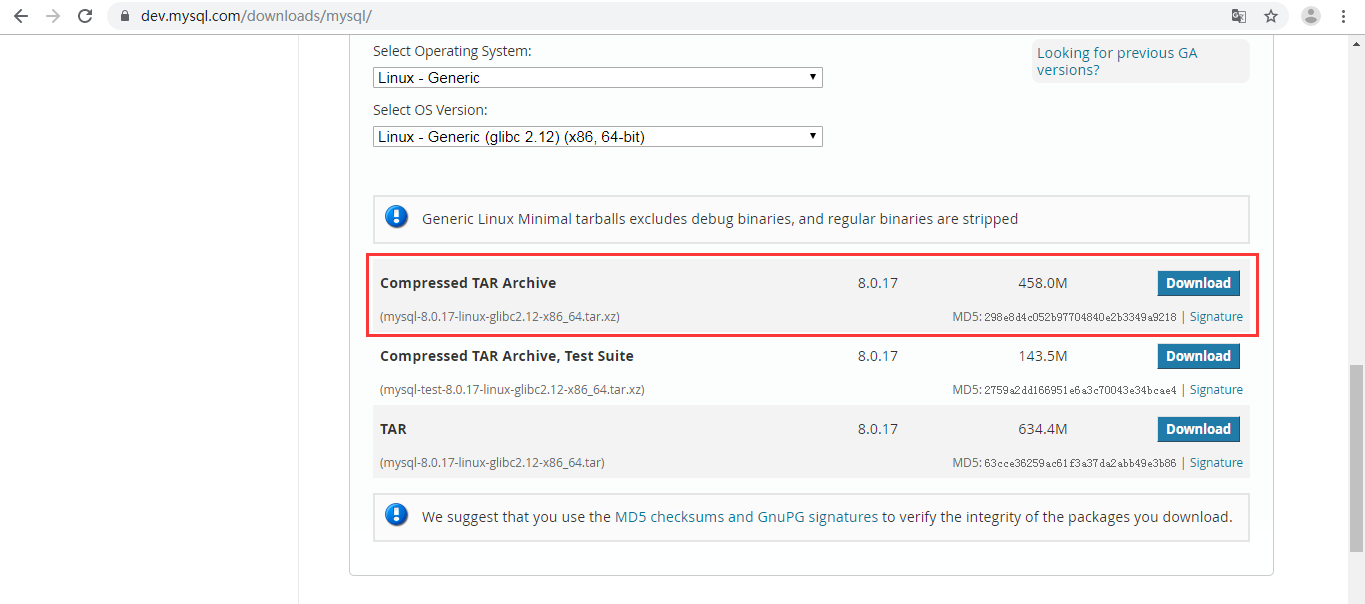
Task: Click MD5 hash of the 458.0M archive
Action: (1081, 317)
